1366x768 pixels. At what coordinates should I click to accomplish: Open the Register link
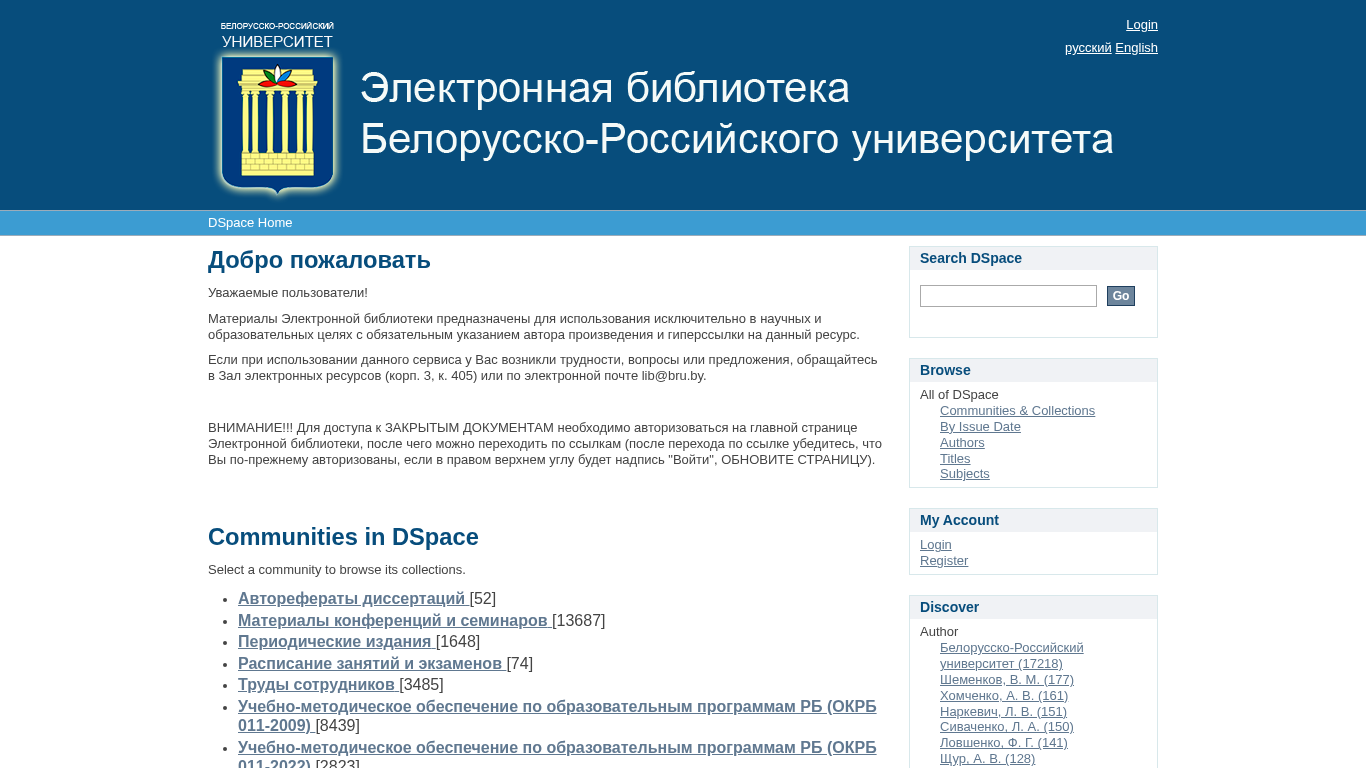(944, 561)
